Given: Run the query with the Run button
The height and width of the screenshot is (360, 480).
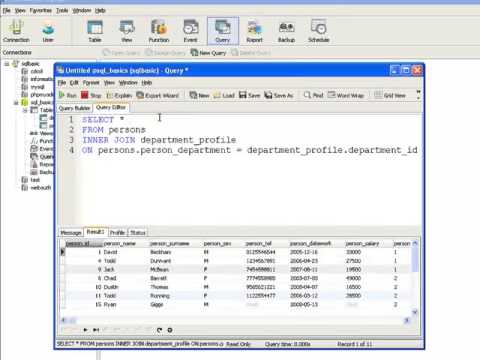Looking at the screenshot, I should pos(67,95).
